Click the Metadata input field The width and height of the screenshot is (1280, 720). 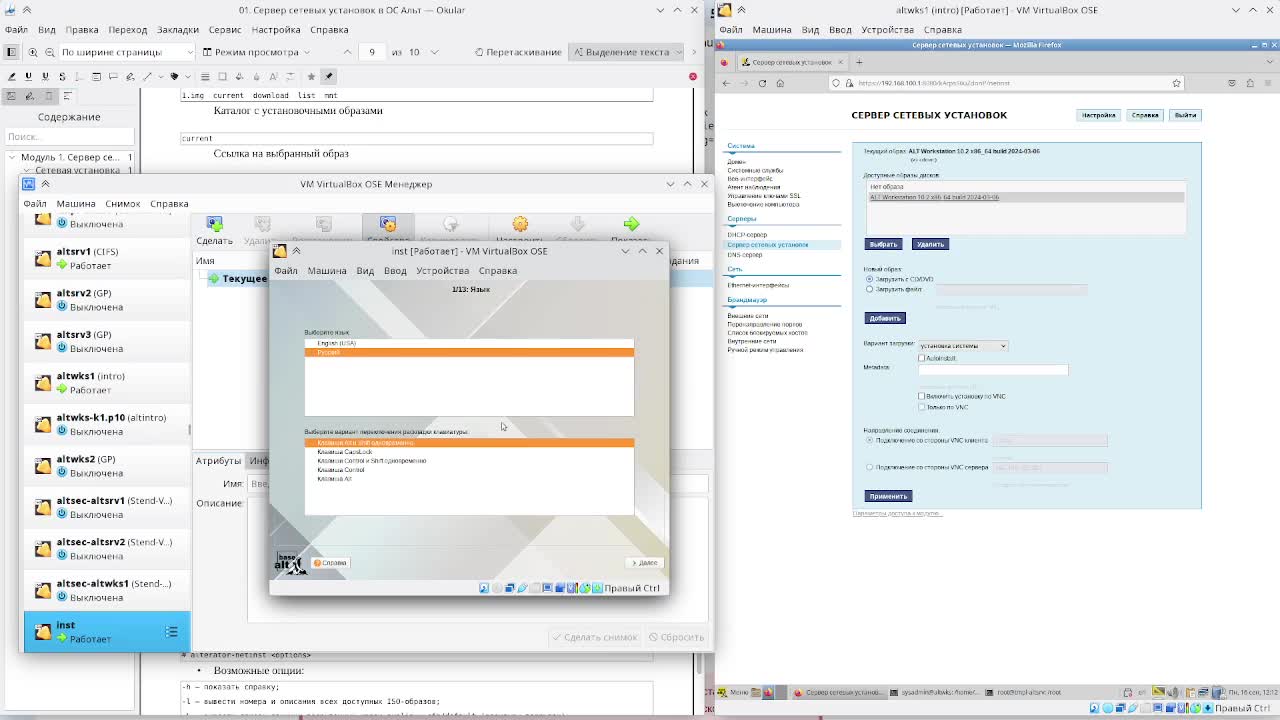(x=993, y=369)
